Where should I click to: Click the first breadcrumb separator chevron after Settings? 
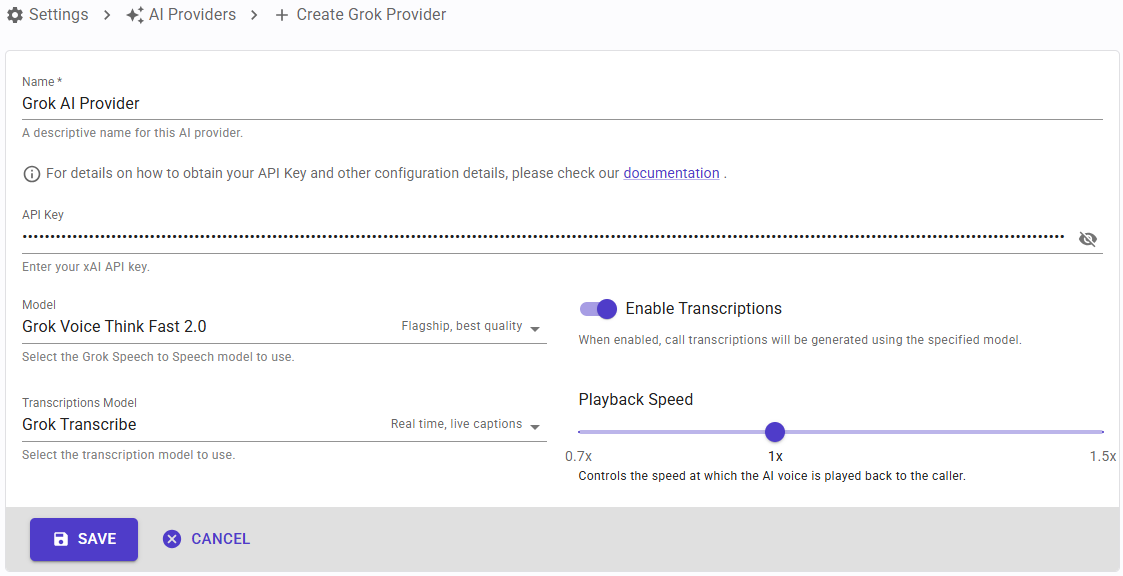107,15
